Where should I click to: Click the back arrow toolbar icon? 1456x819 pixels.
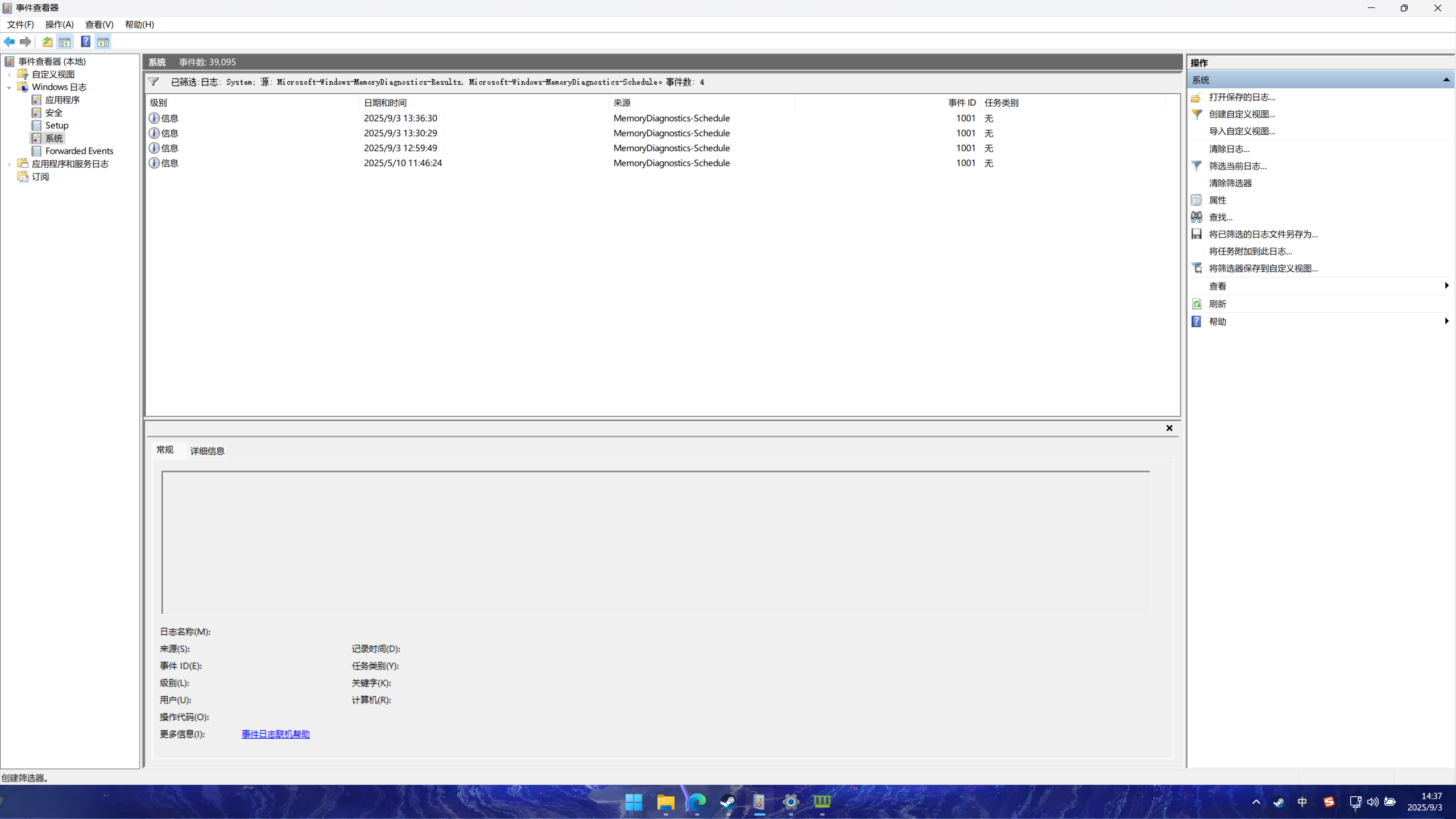(x=9, y=42)
